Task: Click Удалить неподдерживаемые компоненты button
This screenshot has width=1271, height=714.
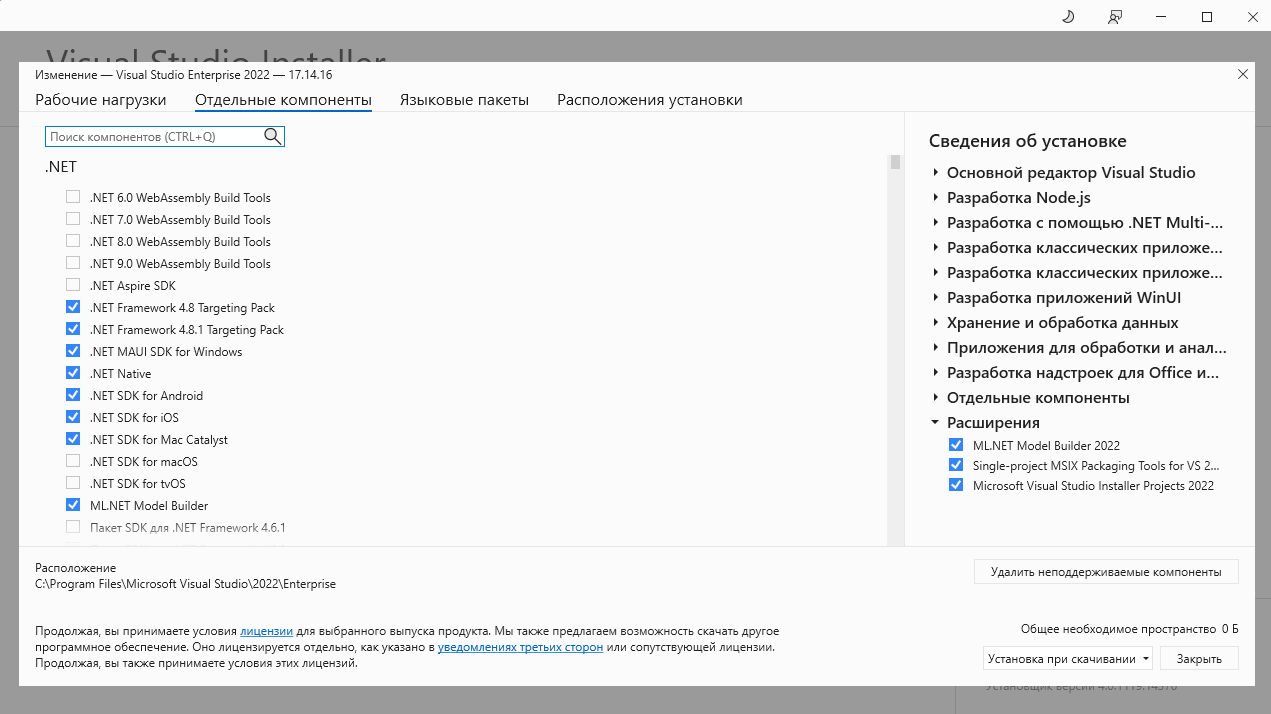Action: pos(1105,572)
